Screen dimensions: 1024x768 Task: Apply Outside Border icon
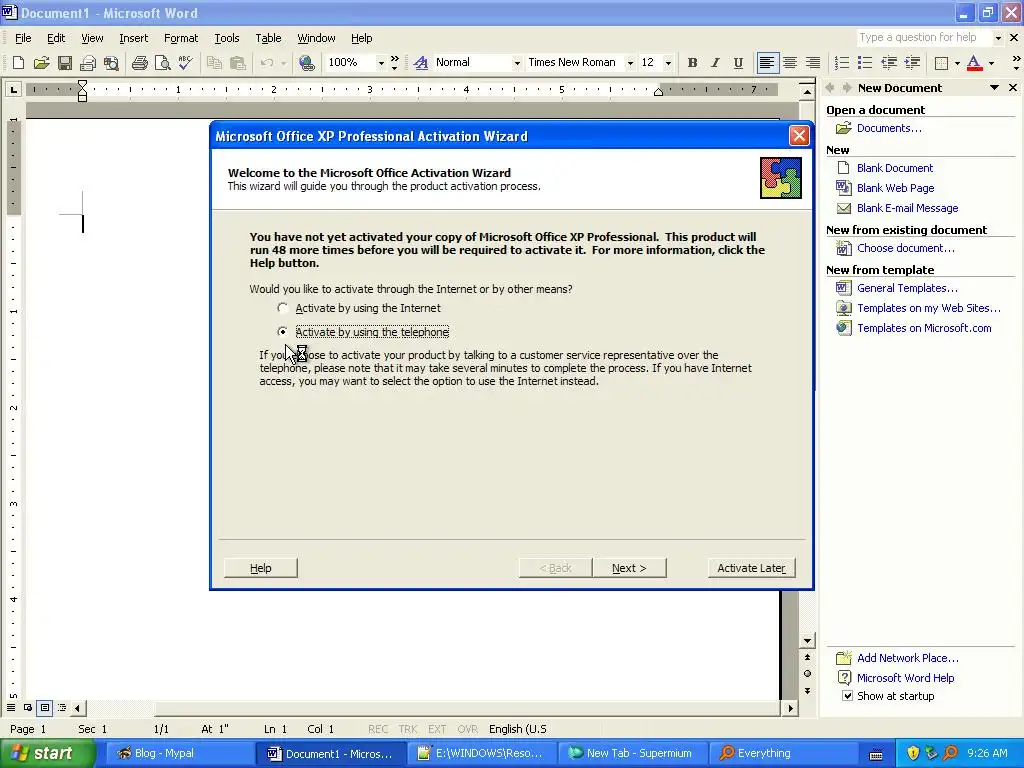click(x=941, y=63)
